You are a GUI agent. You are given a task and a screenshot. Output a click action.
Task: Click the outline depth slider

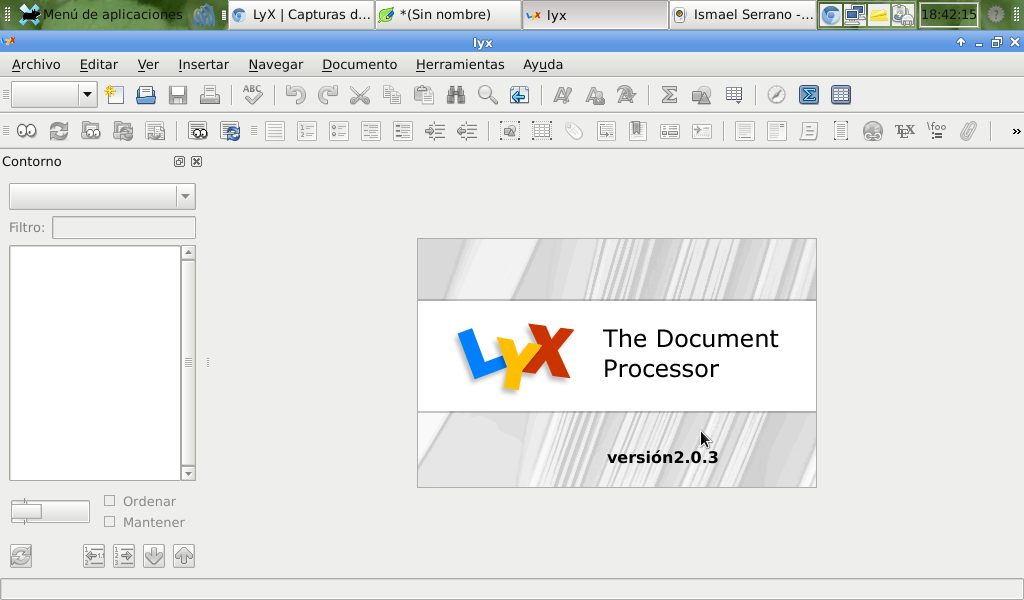(49, 512)
